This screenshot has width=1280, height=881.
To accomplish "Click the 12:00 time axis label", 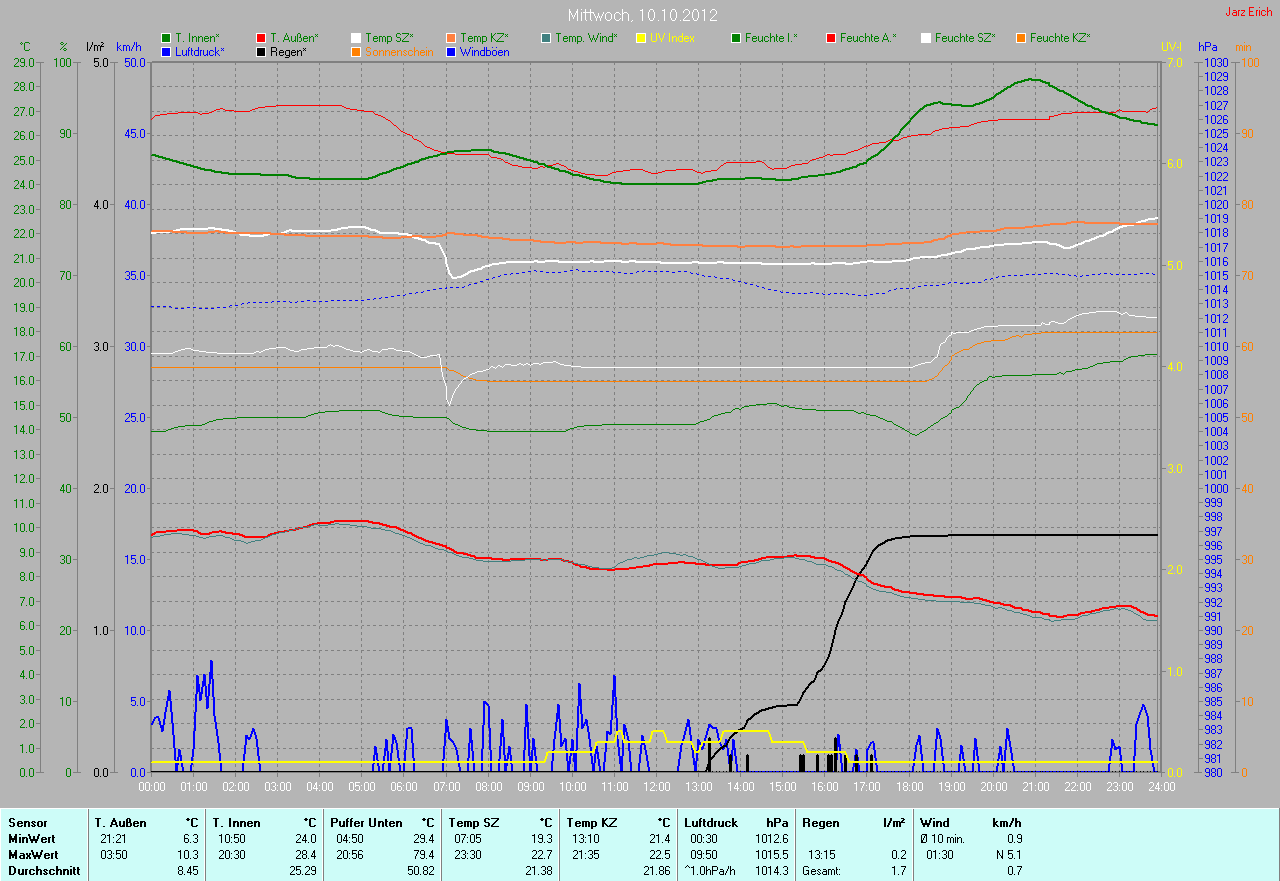I will 656,787.
